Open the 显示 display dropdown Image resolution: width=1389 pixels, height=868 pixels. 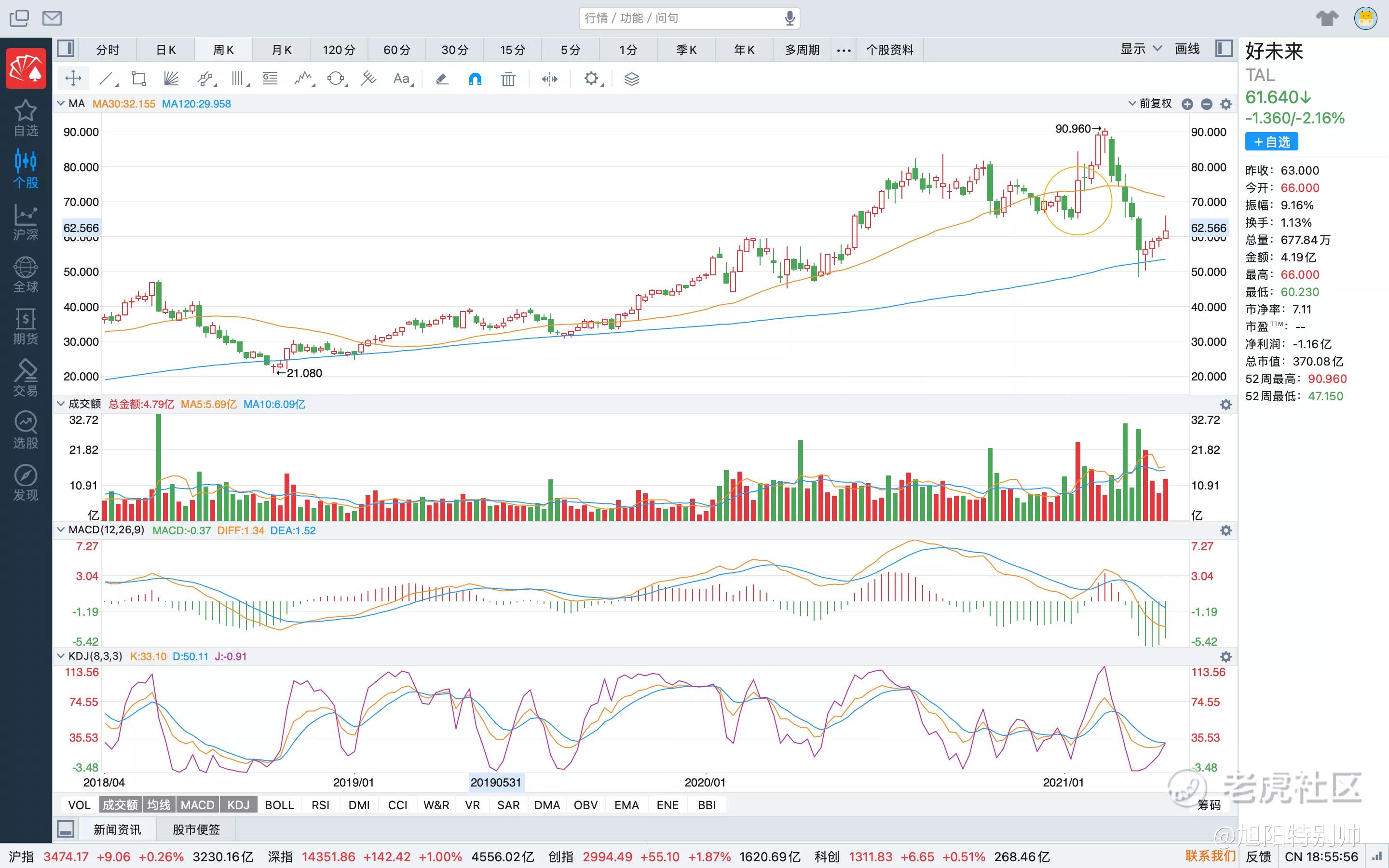pos(1141,49)
